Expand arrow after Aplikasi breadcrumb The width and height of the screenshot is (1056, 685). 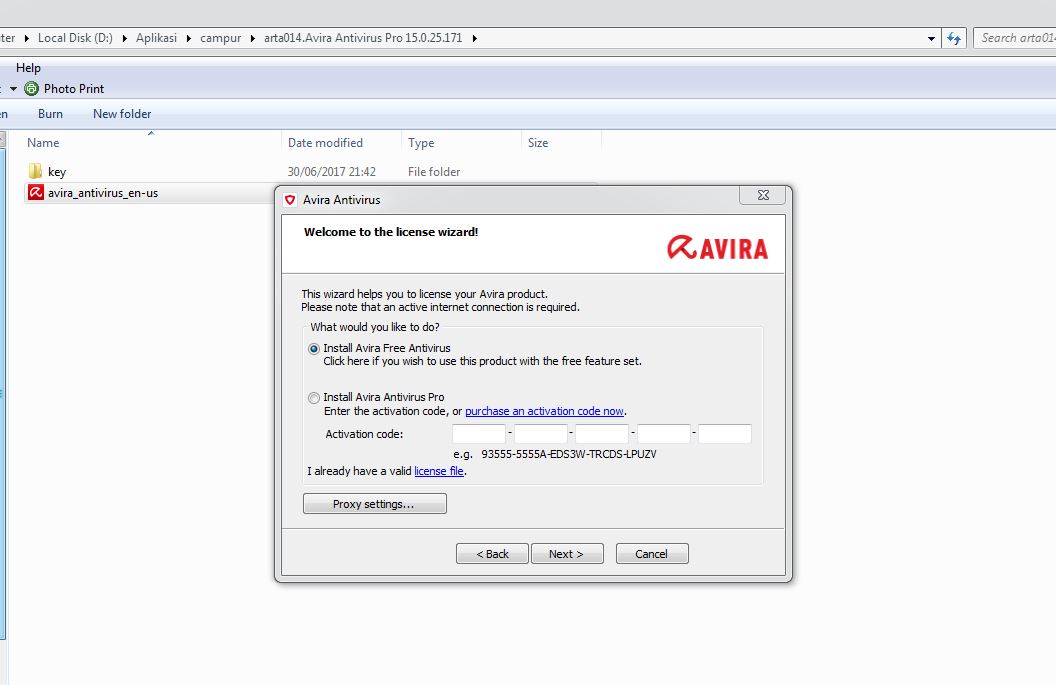(x=189, y=38)
